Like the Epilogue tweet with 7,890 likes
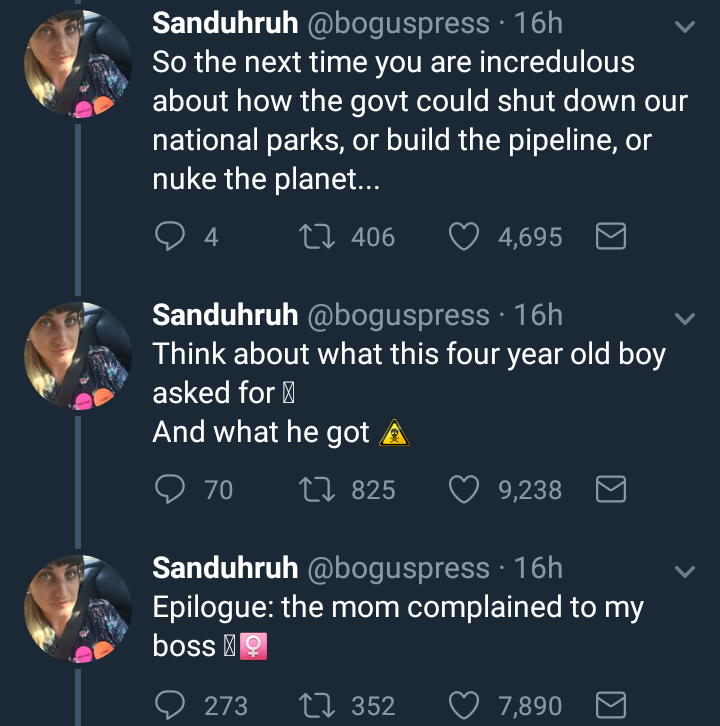The image size is (720, 726). [x=462, y=706]
